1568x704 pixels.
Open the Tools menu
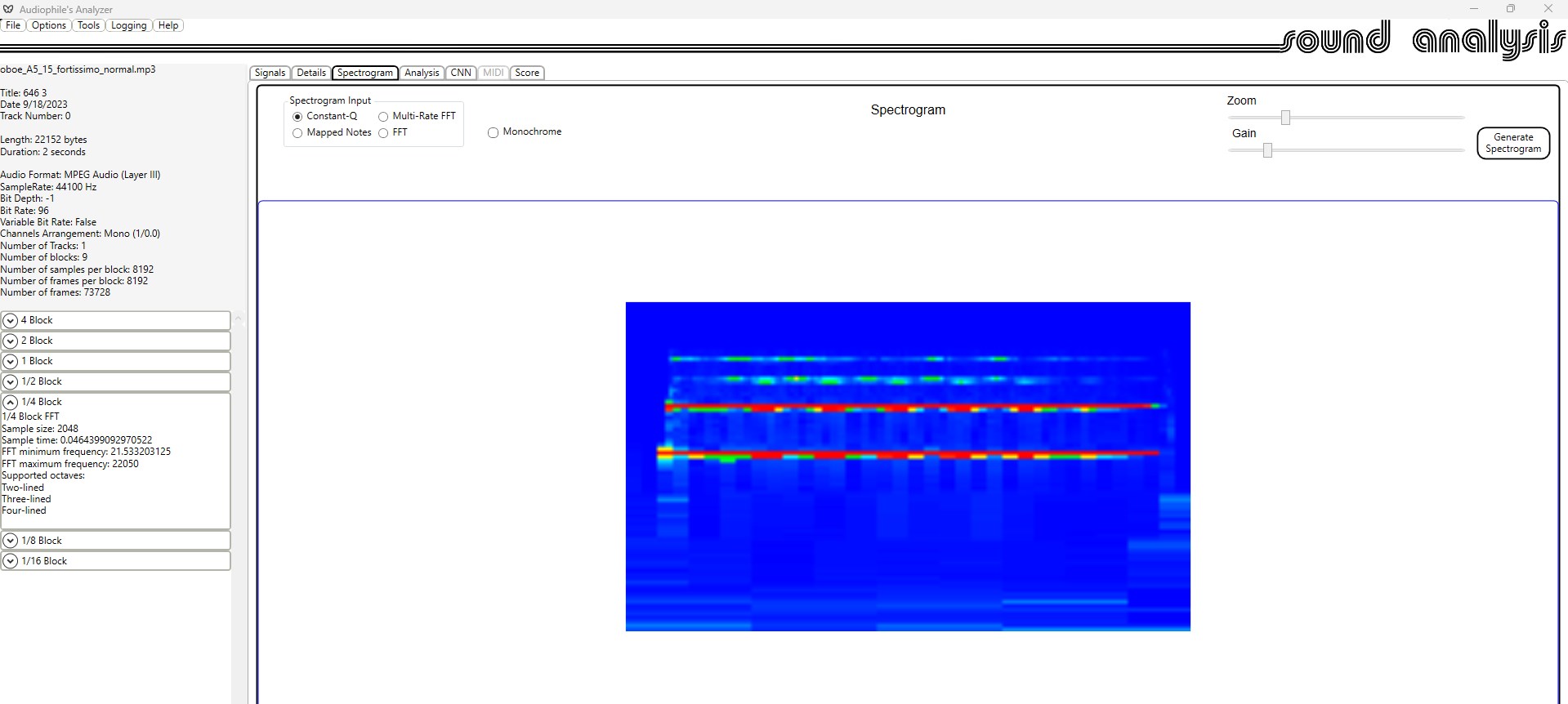click(88, 25)
